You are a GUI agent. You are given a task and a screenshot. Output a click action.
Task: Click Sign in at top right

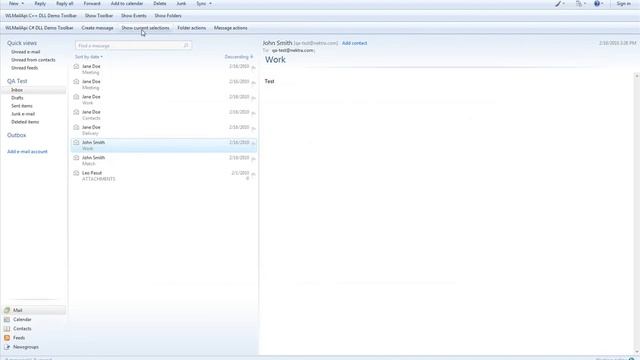point(623,4)
